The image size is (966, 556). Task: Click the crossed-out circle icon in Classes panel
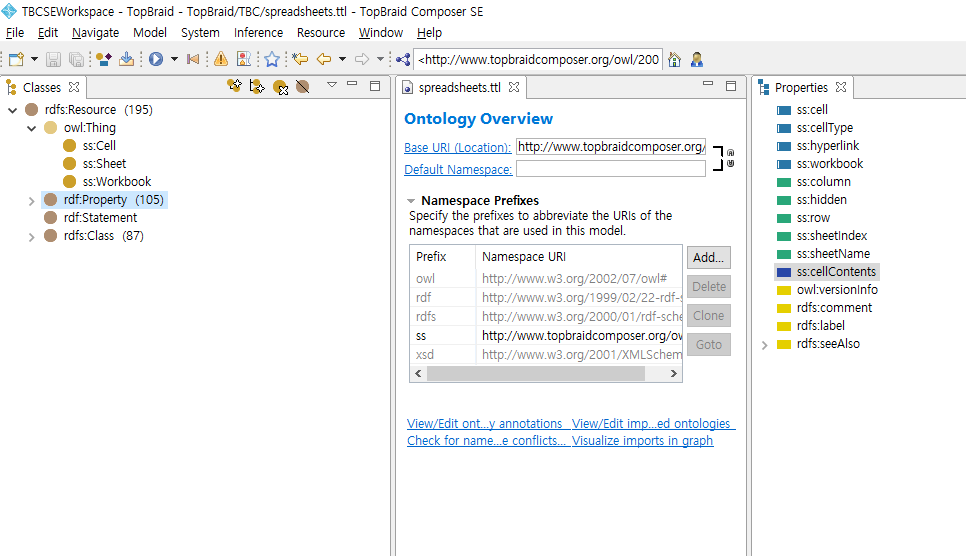(x=302, y=87)
